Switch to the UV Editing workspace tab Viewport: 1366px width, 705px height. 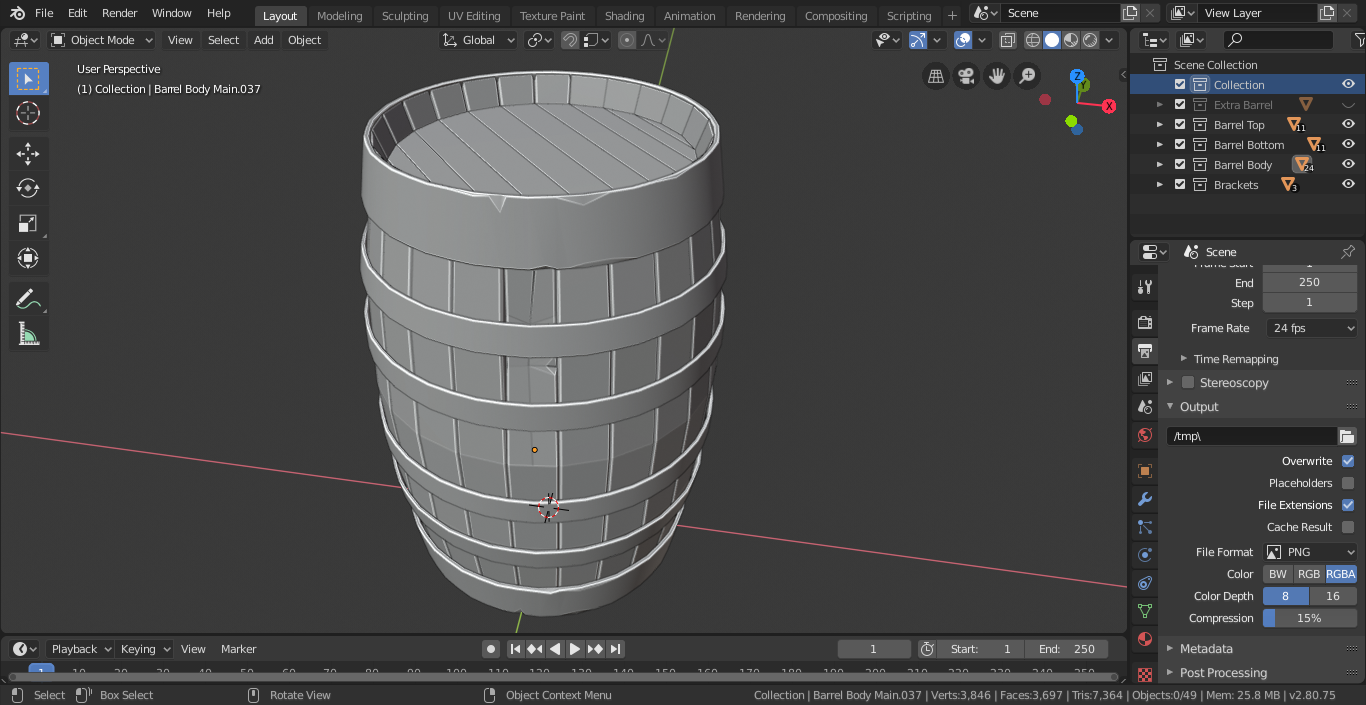click(474, 16)
